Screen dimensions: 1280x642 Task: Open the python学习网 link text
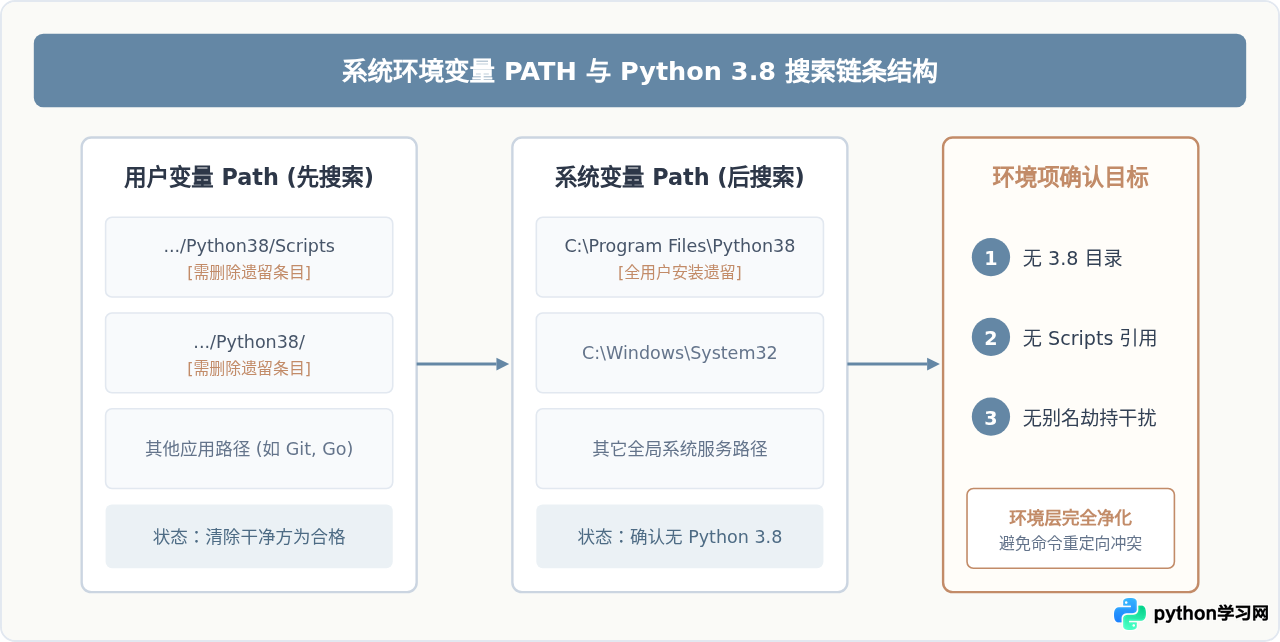[x=1211, y=613]
